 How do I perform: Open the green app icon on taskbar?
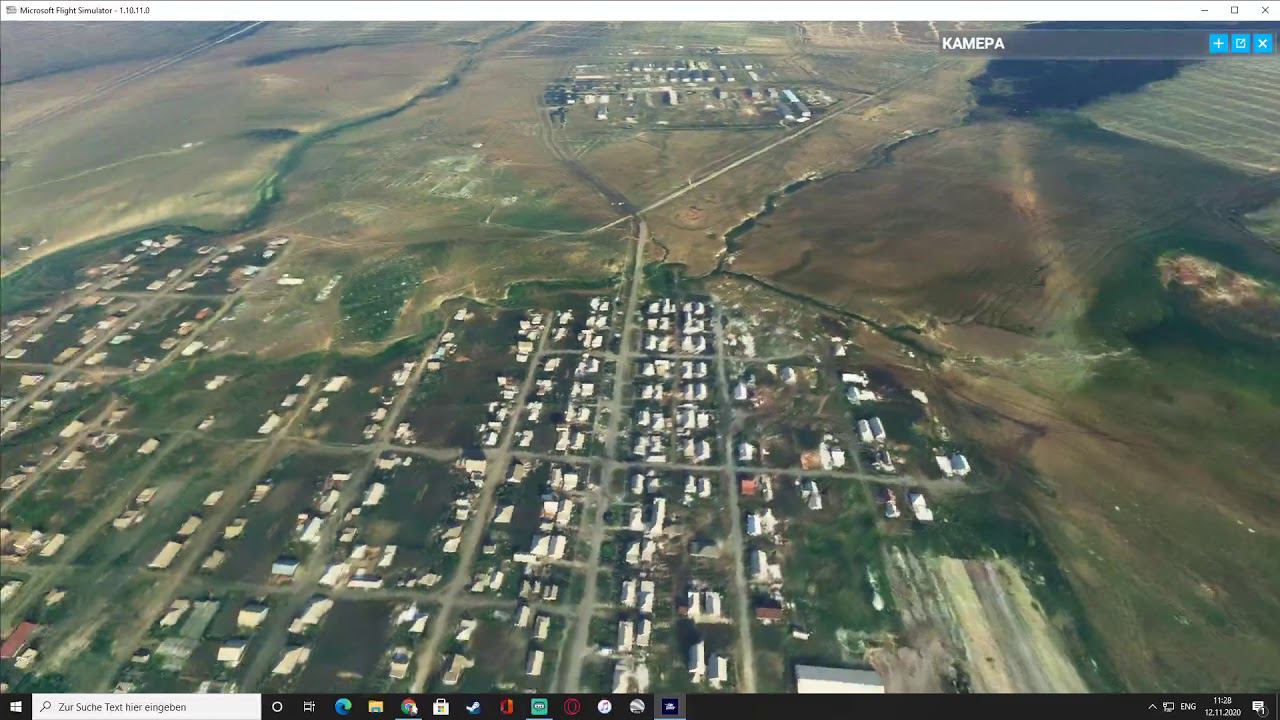(x=539, y=707)
